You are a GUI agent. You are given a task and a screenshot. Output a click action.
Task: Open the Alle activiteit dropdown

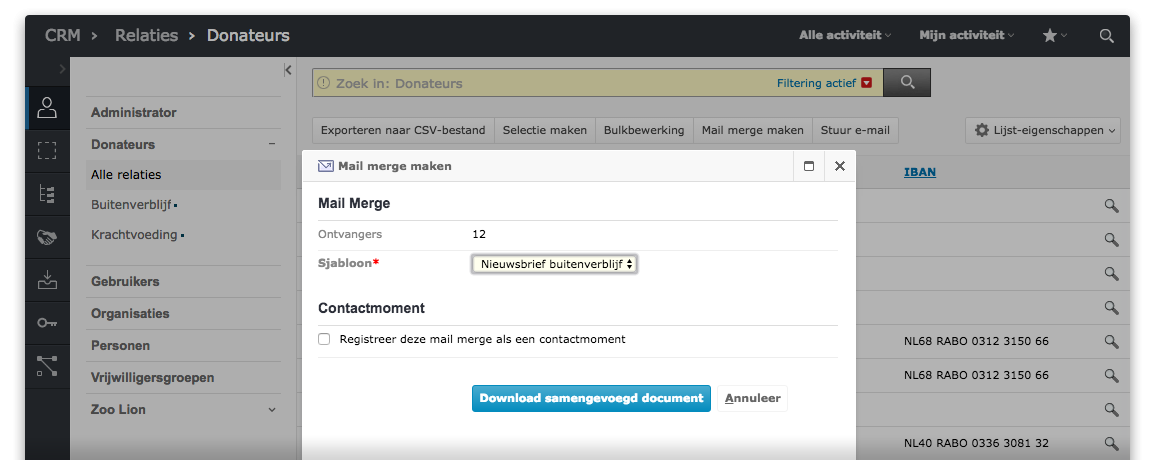[845, 35]
